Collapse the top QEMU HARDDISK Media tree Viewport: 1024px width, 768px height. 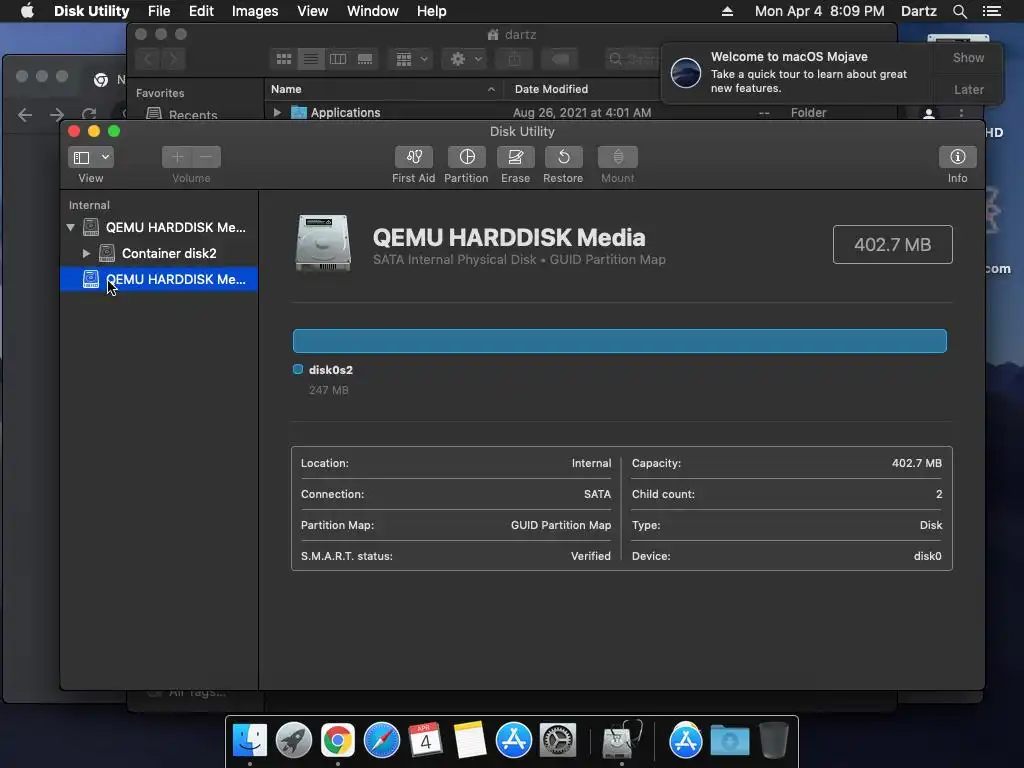coord(71,227)
